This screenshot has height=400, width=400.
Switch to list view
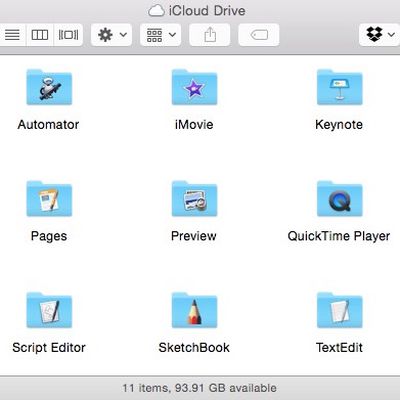[x=13, y=35]
